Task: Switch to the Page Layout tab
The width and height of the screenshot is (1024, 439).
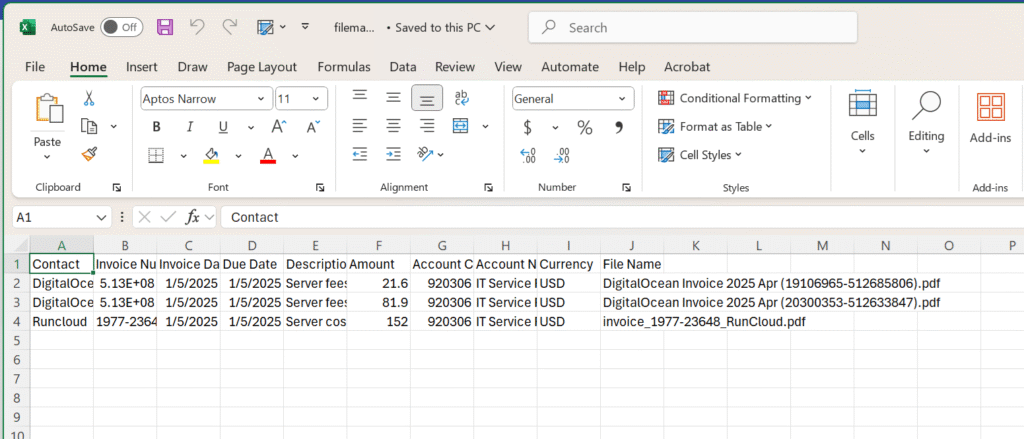Action: point(262,67)
